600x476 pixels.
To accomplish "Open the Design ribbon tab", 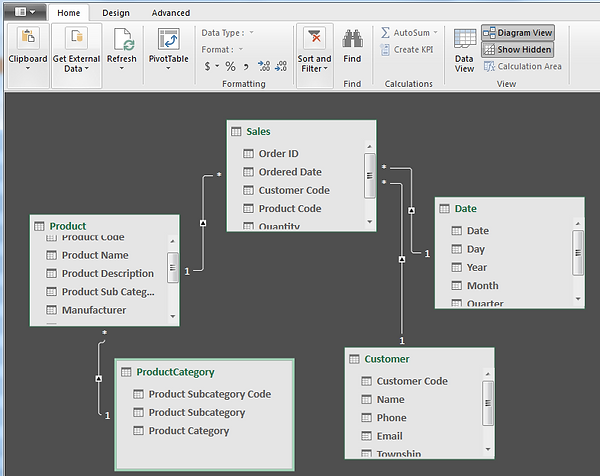I will coord(116,13).
